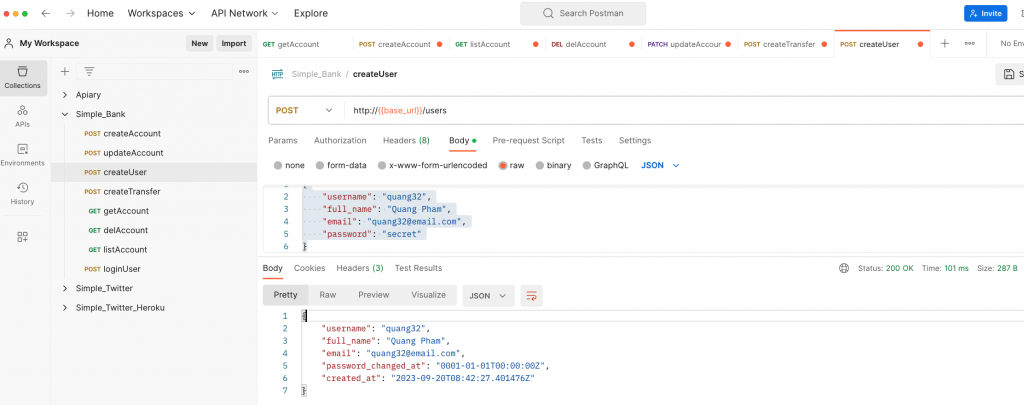1024x405 pixels.
Task: Click the add new tab plus icon
Action: coord(944,44)
